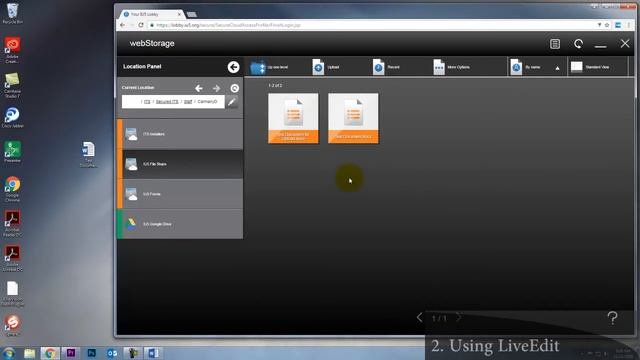The width and height of the screenshot is (640, 360).
Task: Edit the current location path with pencil
Action: [x=232, y=102]
